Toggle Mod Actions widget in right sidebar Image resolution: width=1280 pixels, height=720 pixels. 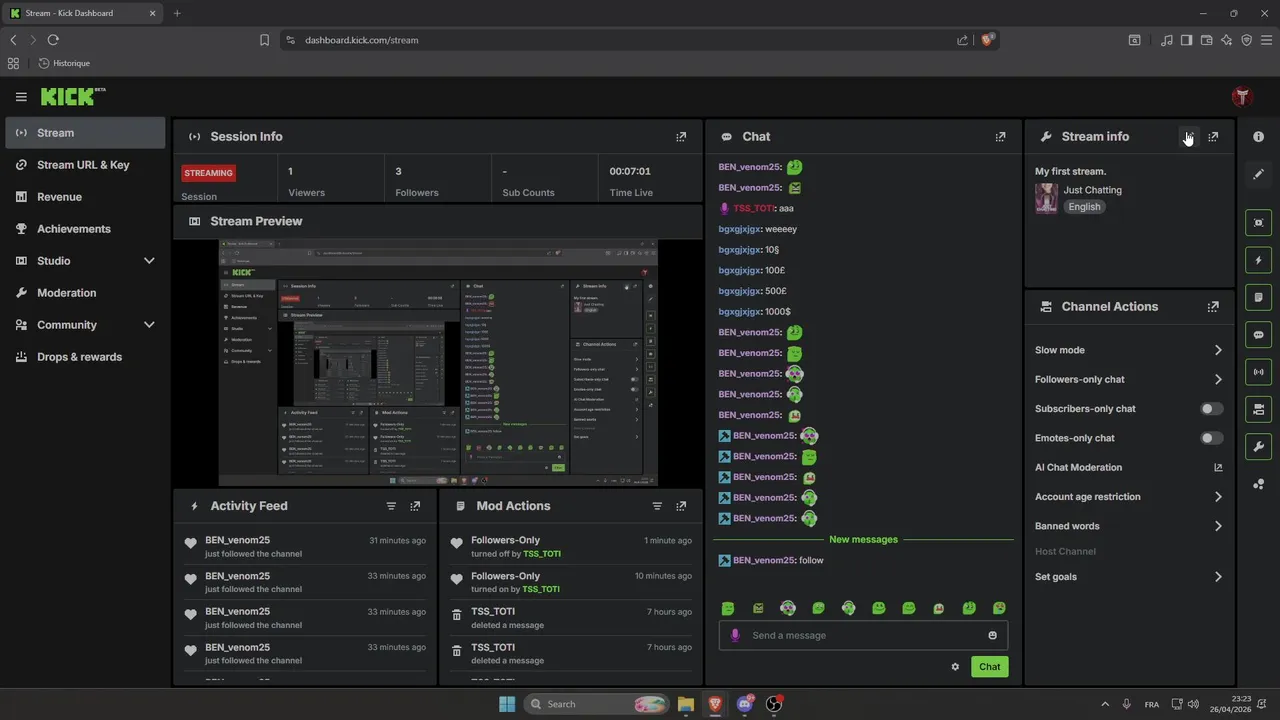click(1258, 297)
